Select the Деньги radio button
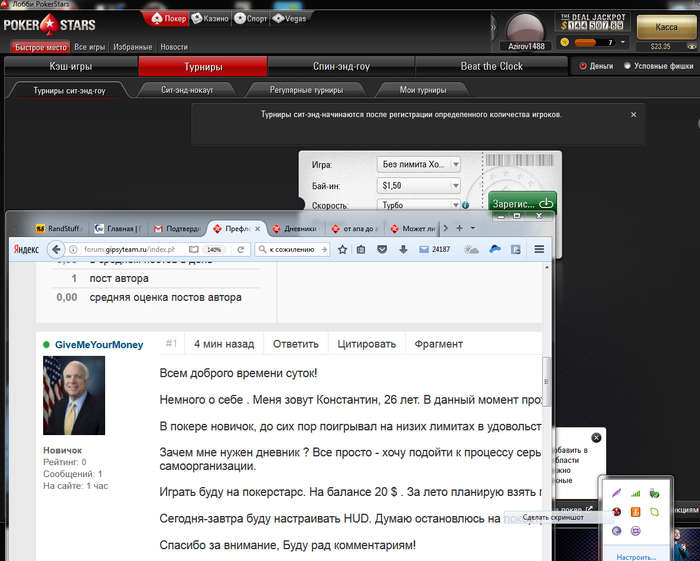The width and height of the screenshot is (700, 561). pos(583,66)
